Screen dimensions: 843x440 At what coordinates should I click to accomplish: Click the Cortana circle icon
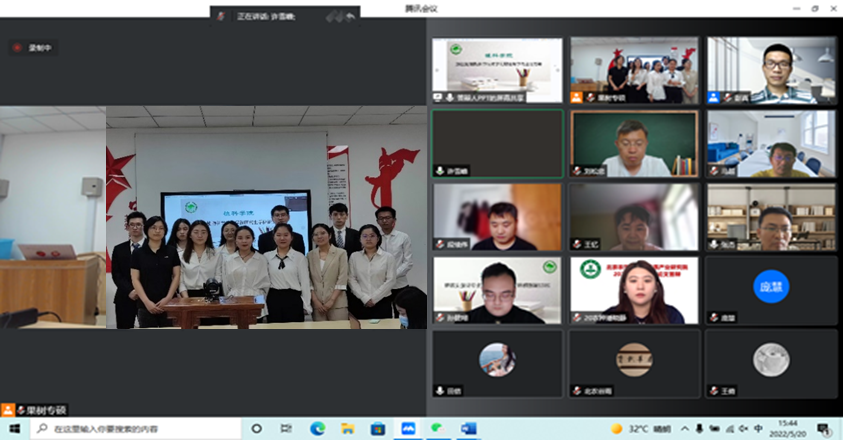click(x=256, y=428)
